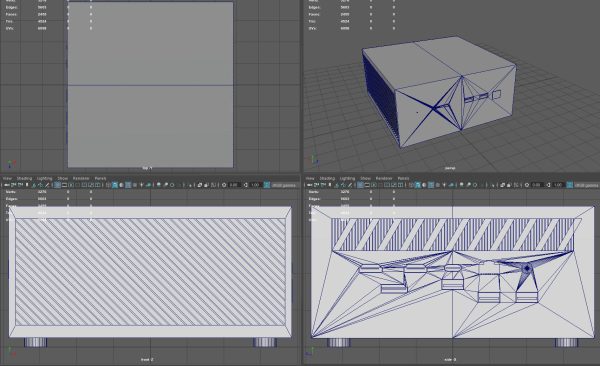This screenshot has width=600, height=366.
Task: Open the Show menu in the front panel
Action: pyautogui.click(x=62, y=178)
